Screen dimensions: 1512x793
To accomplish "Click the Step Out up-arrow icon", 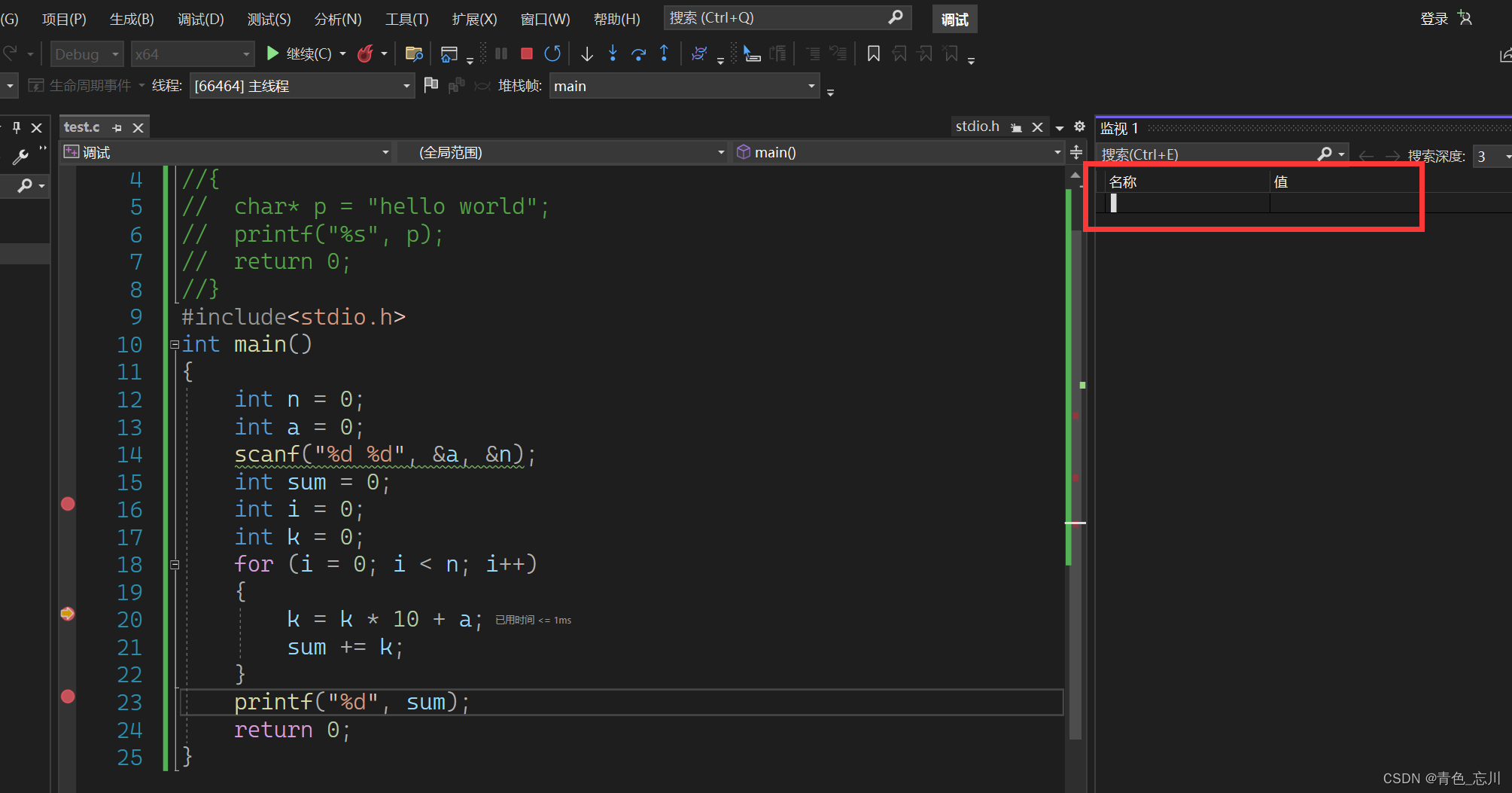I will point(664,53).
